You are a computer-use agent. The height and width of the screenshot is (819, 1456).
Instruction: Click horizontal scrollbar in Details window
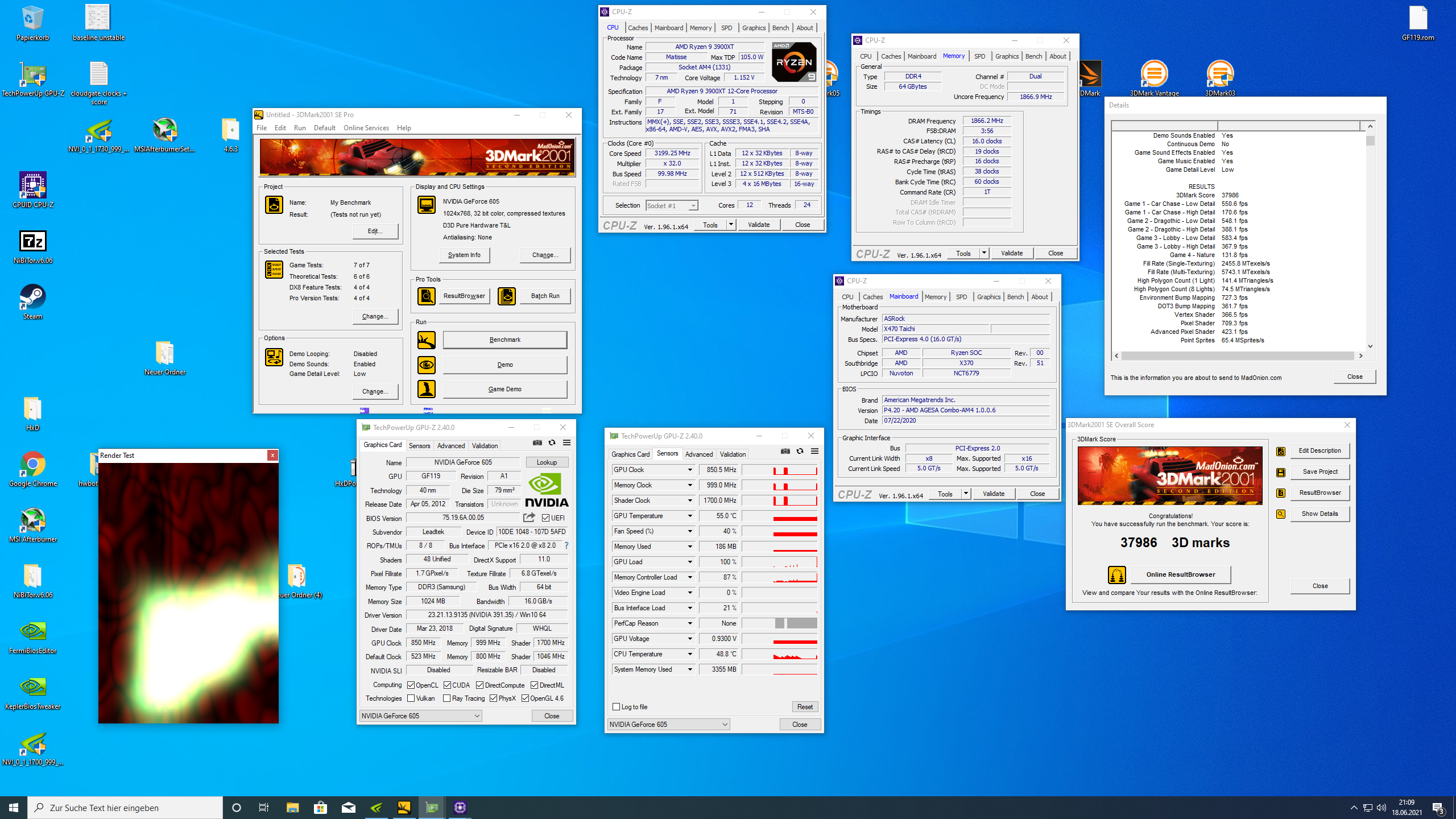[x=1238, y=355]
